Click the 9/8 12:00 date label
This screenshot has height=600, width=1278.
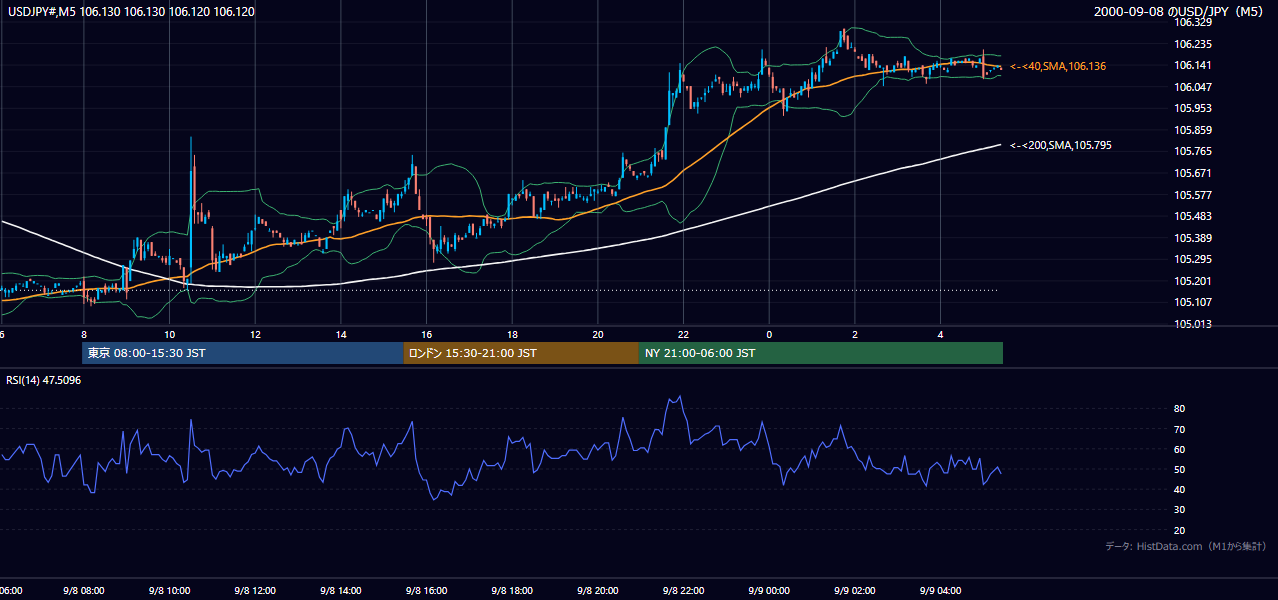coord(255,591)
